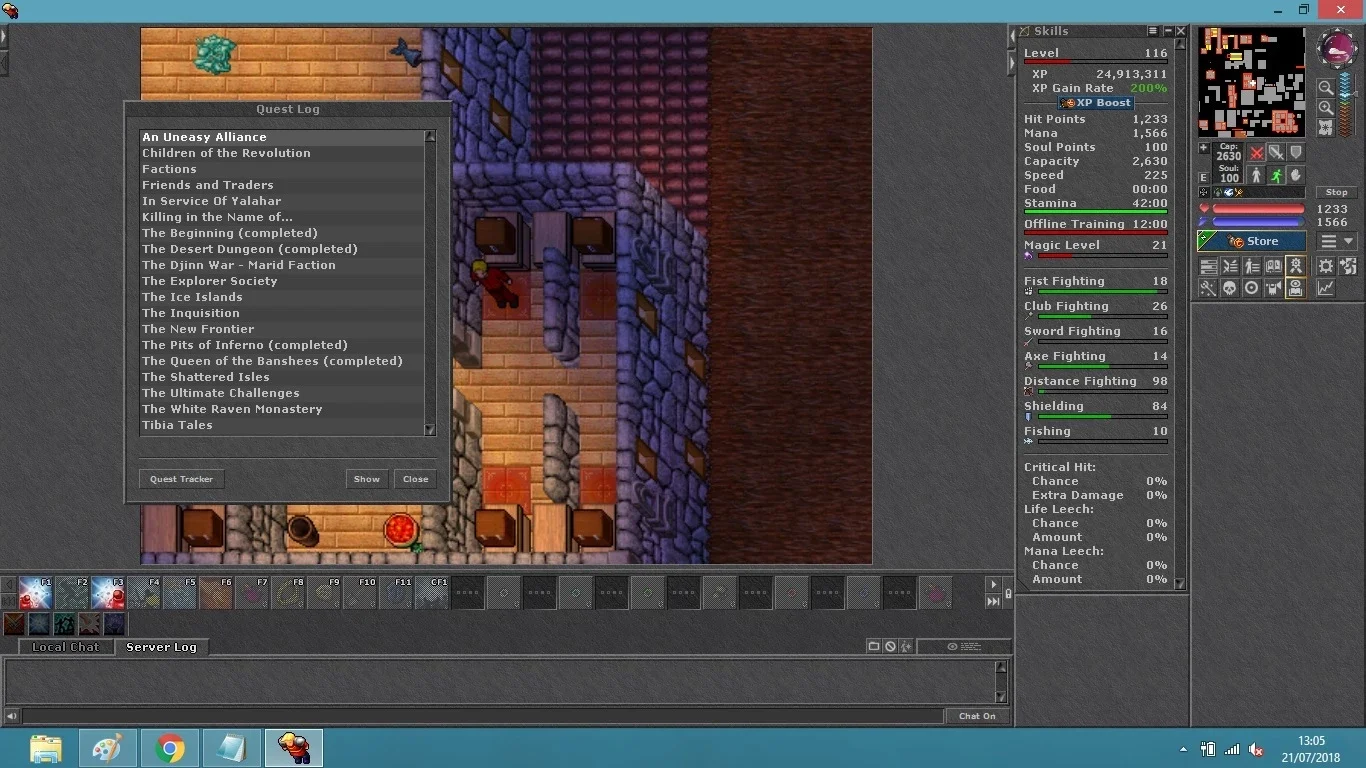Open the crossed-swords battle list icon
Viewport: 1366px width, 768px height.
click(x=1229, y=266)
